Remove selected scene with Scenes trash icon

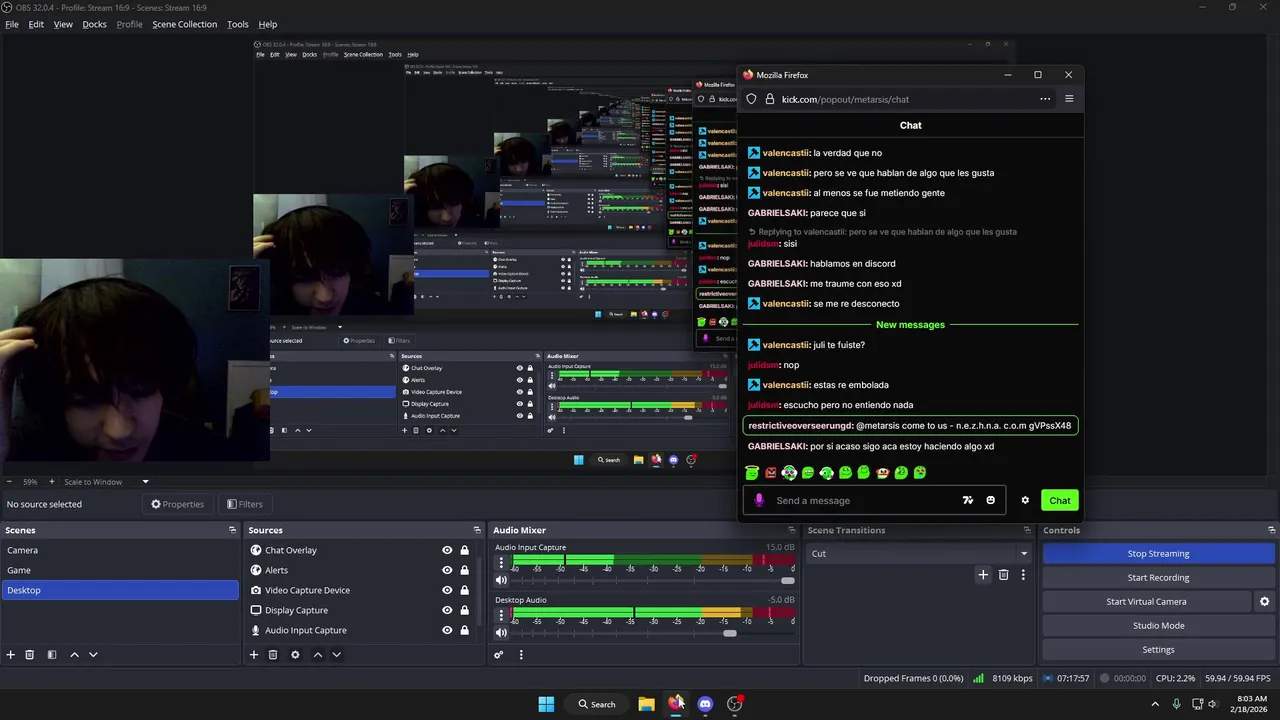coord(30,655)
